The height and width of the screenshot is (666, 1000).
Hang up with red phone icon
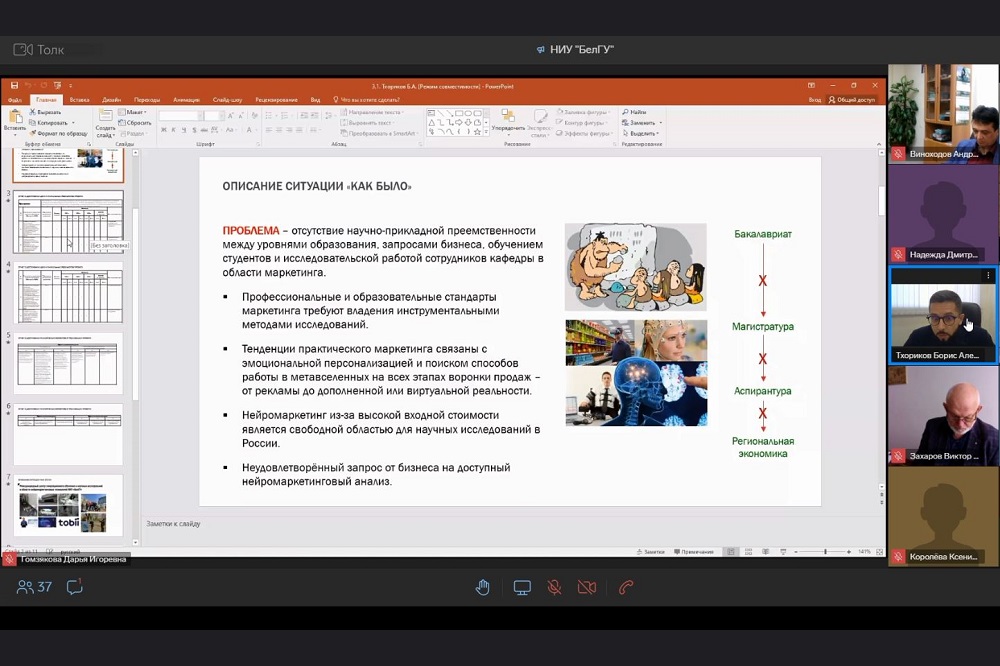pos(626,588)
